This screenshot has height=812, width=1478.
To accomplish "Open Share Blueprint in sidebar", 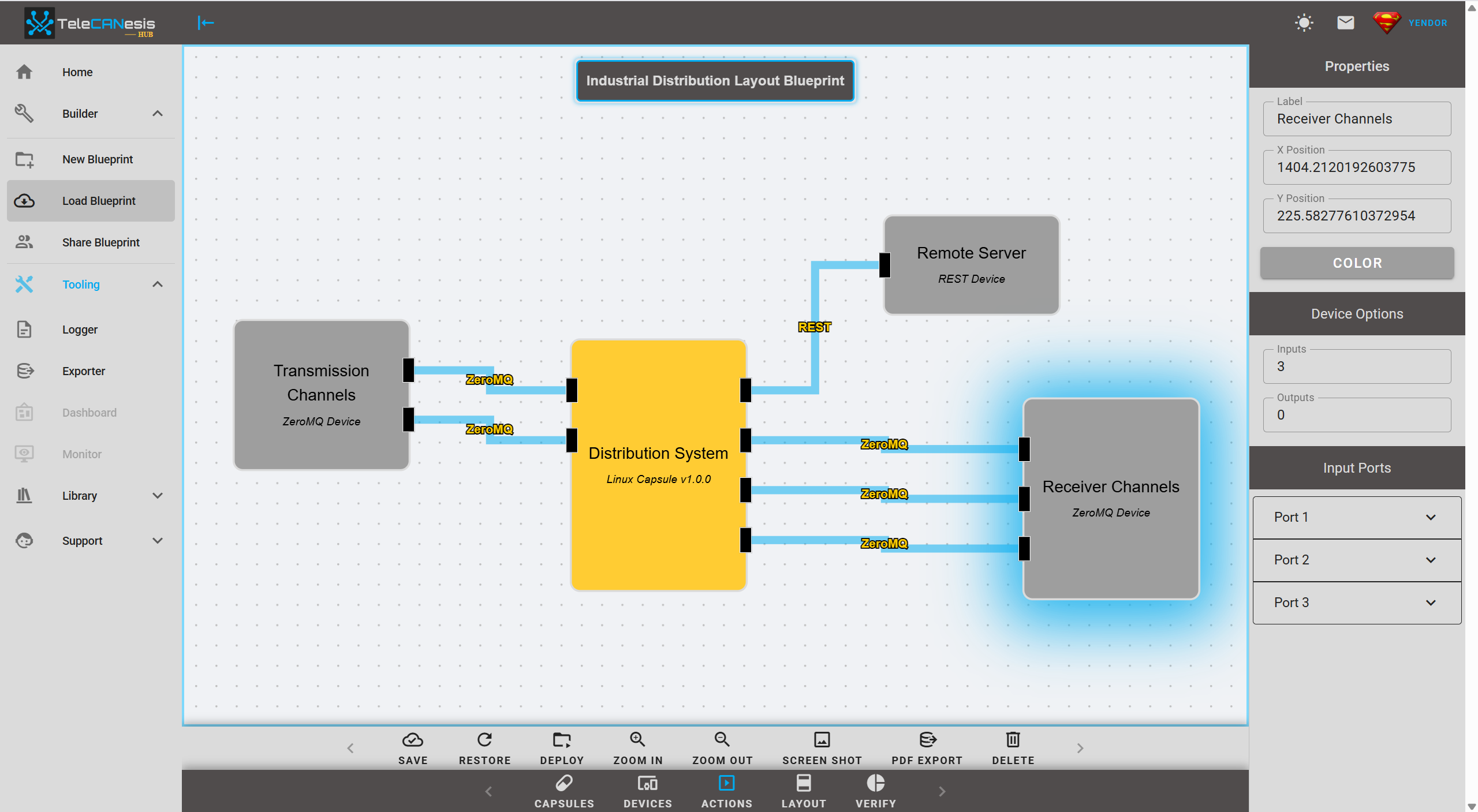I will pyautogui.click(x=100, y=242).
